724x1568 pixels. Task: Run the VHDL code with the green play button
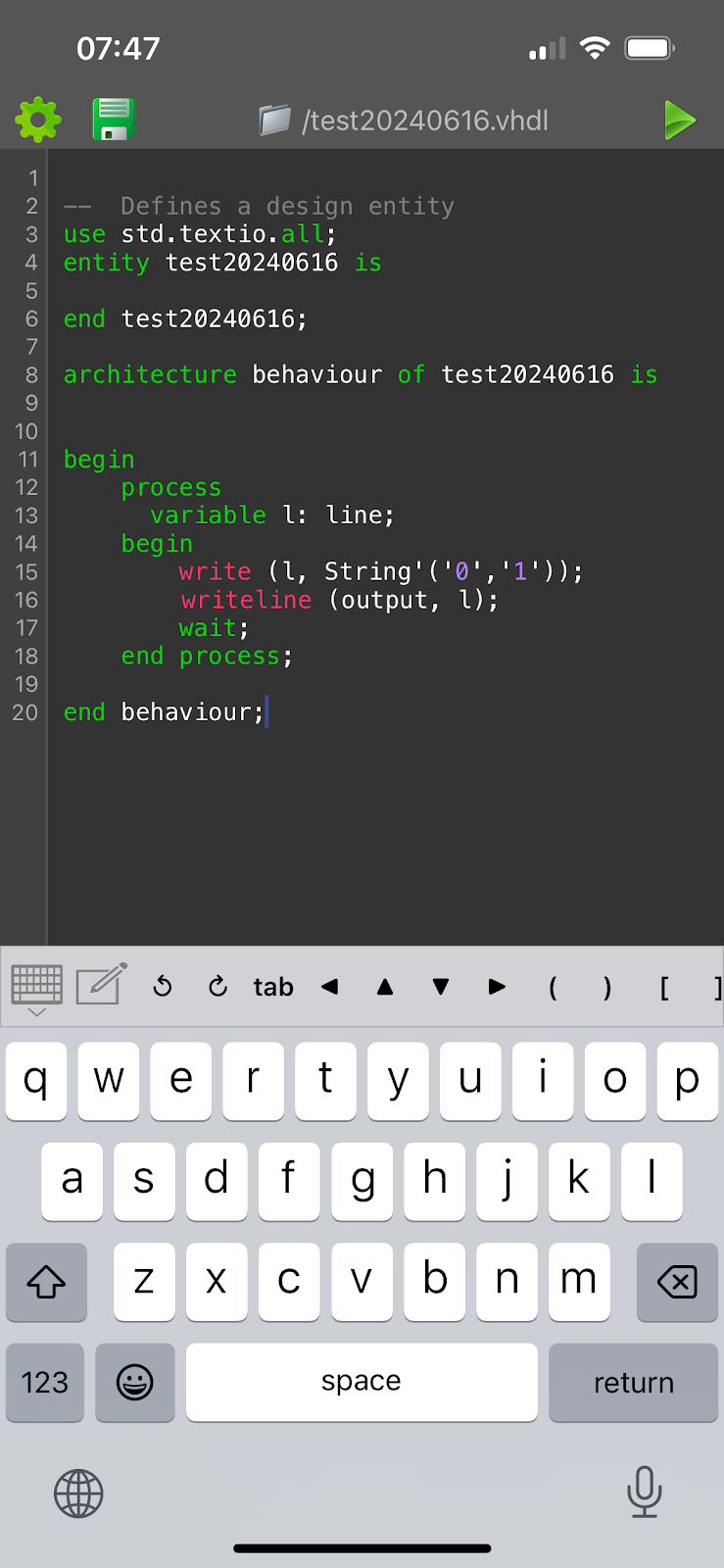click(x=679, y=121)
